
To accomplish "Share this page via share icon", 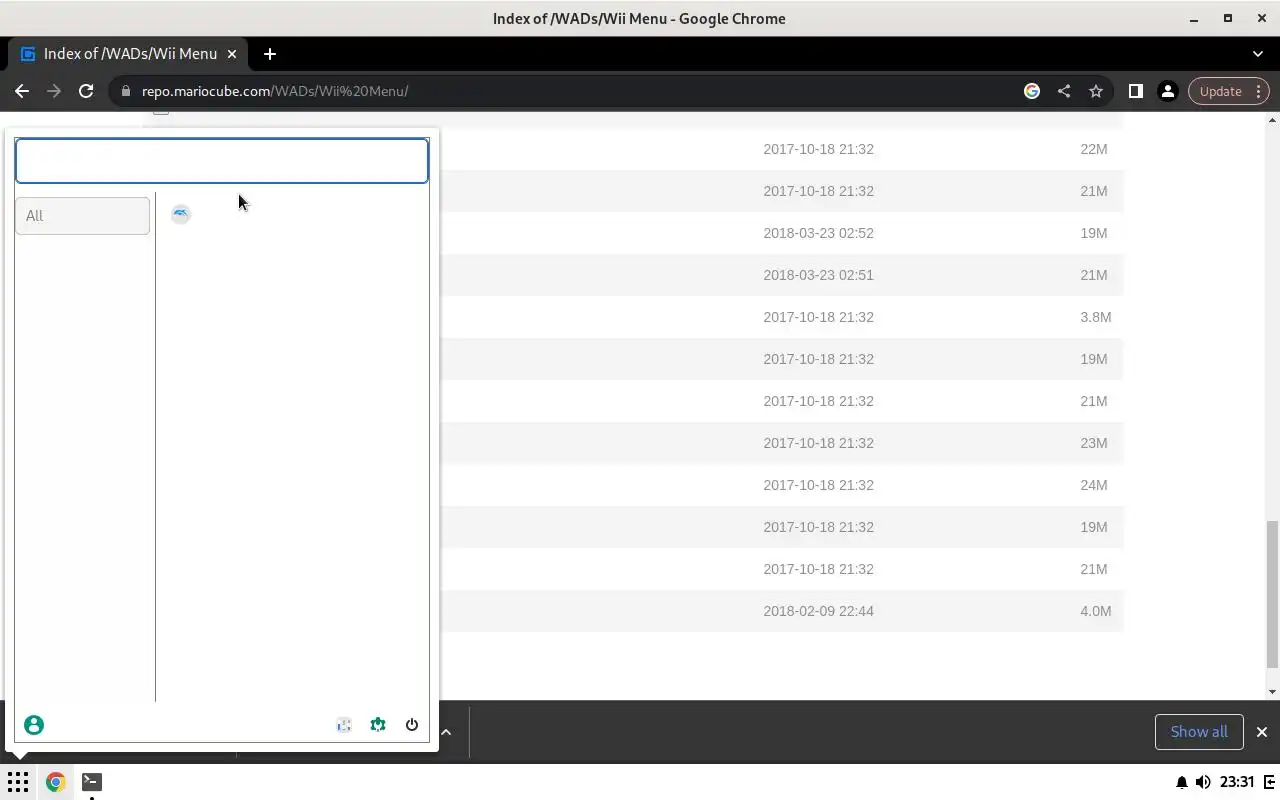I will (x=1064, y=91).
